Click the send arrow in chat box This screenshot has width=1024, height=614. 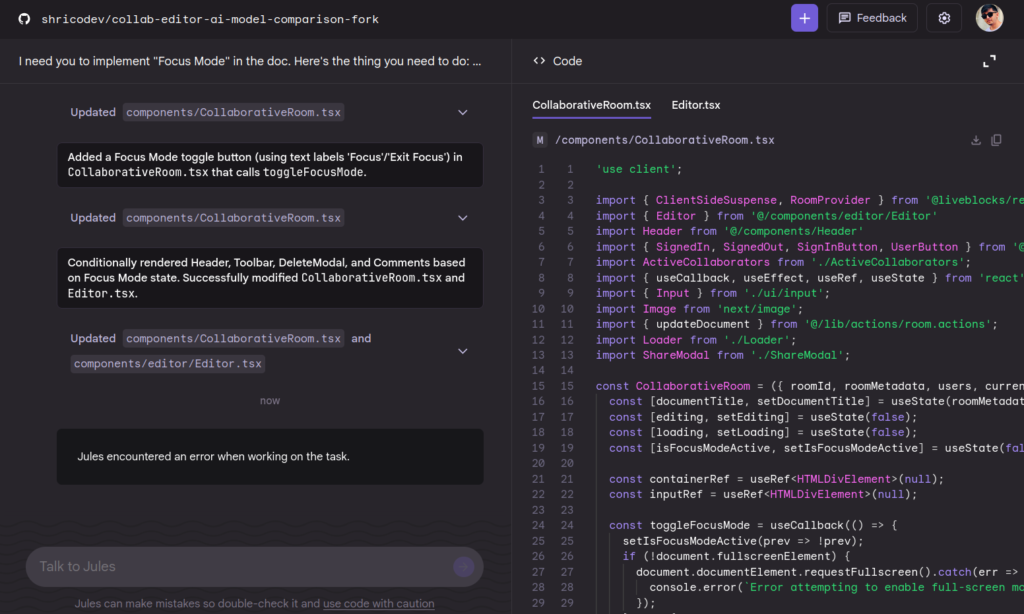click(x=463, y=566)
